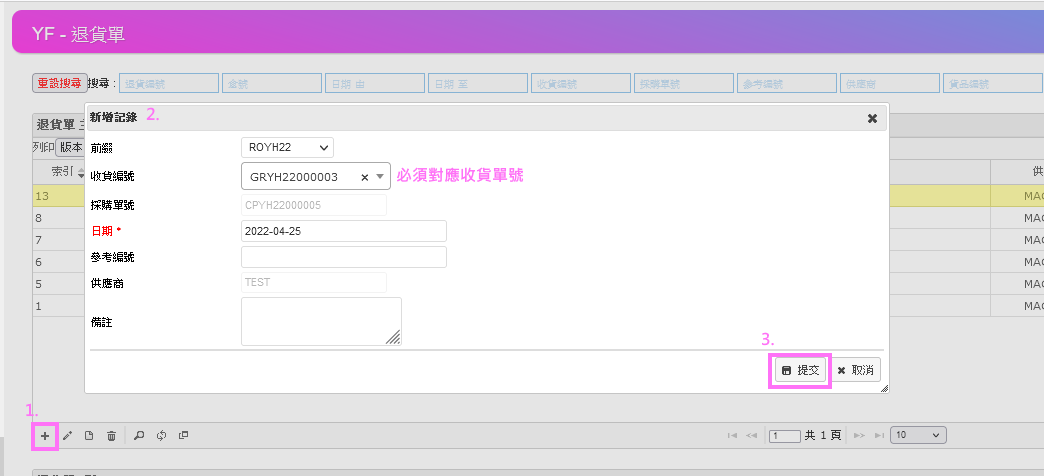Close the 新增記錄 dialog with X
Viewport: 1044px width, 476px height.
pos(872,119)
